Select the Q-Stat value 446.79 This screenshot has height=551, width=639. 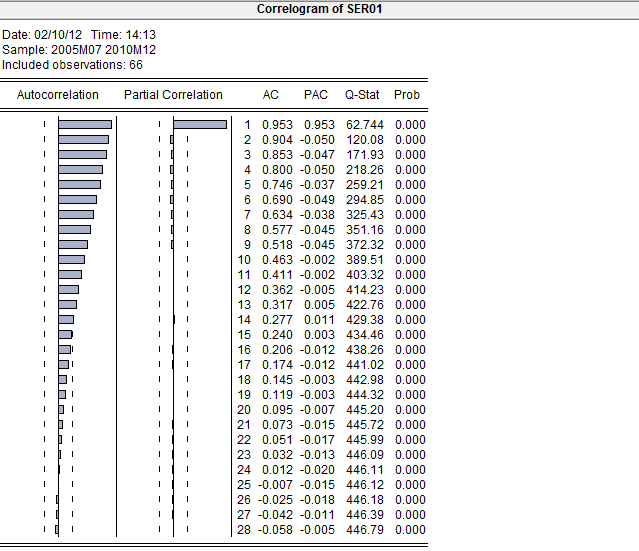click(364, 530)
